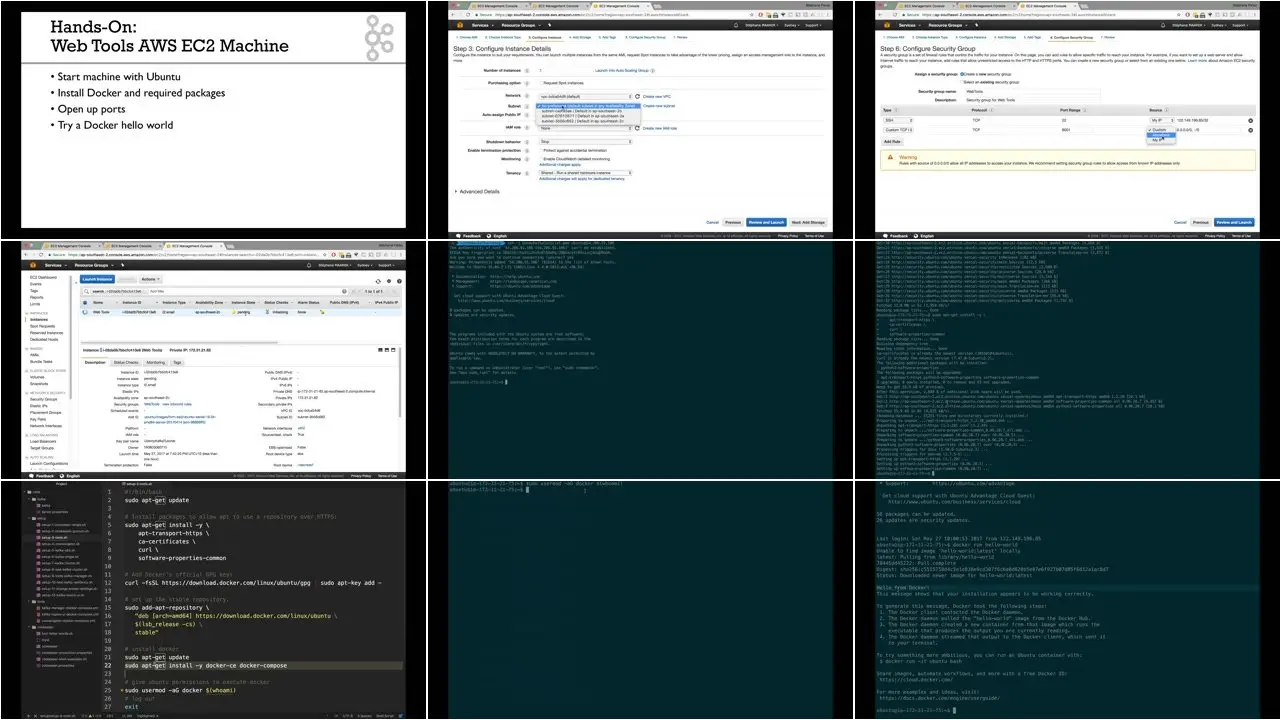Open the Shutdown behavior dropdown
This screenshot has height=720, width=1281.
point(585,141)
